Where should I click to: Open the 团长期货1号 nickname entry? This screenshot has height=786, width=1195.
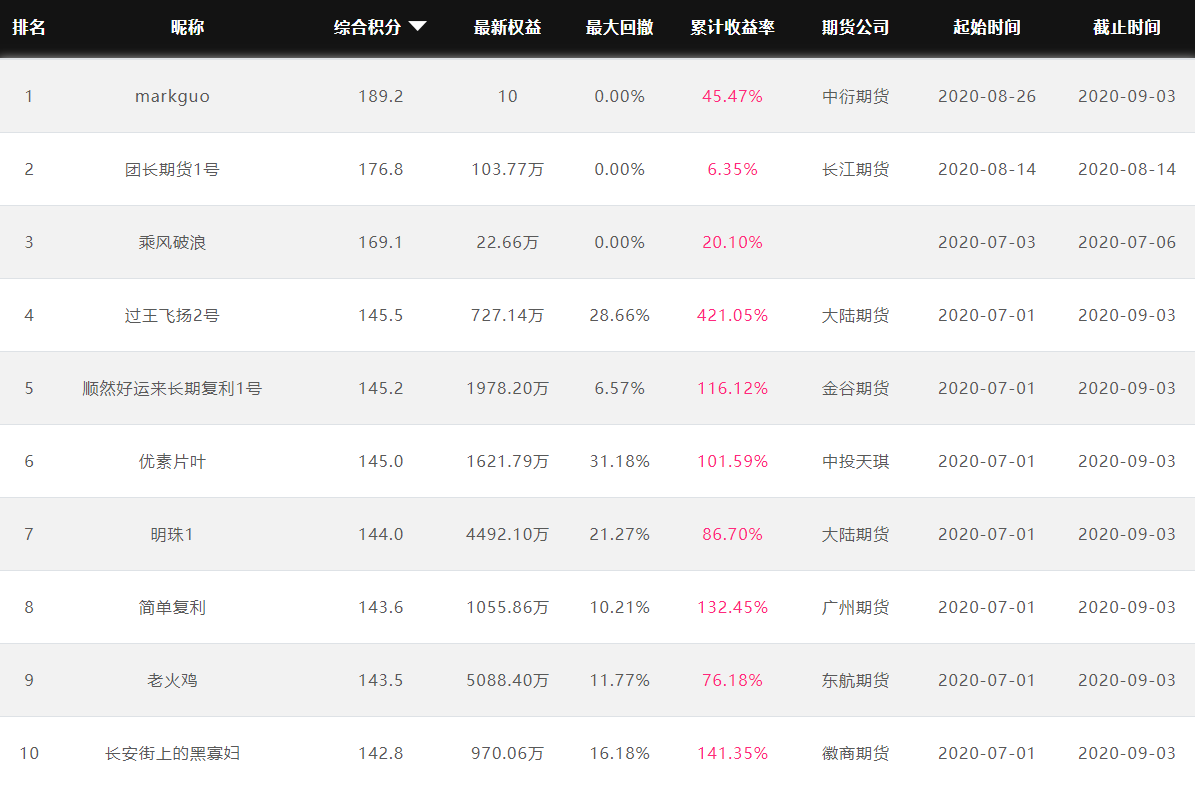pyautogui.click(x=172, y=169)
